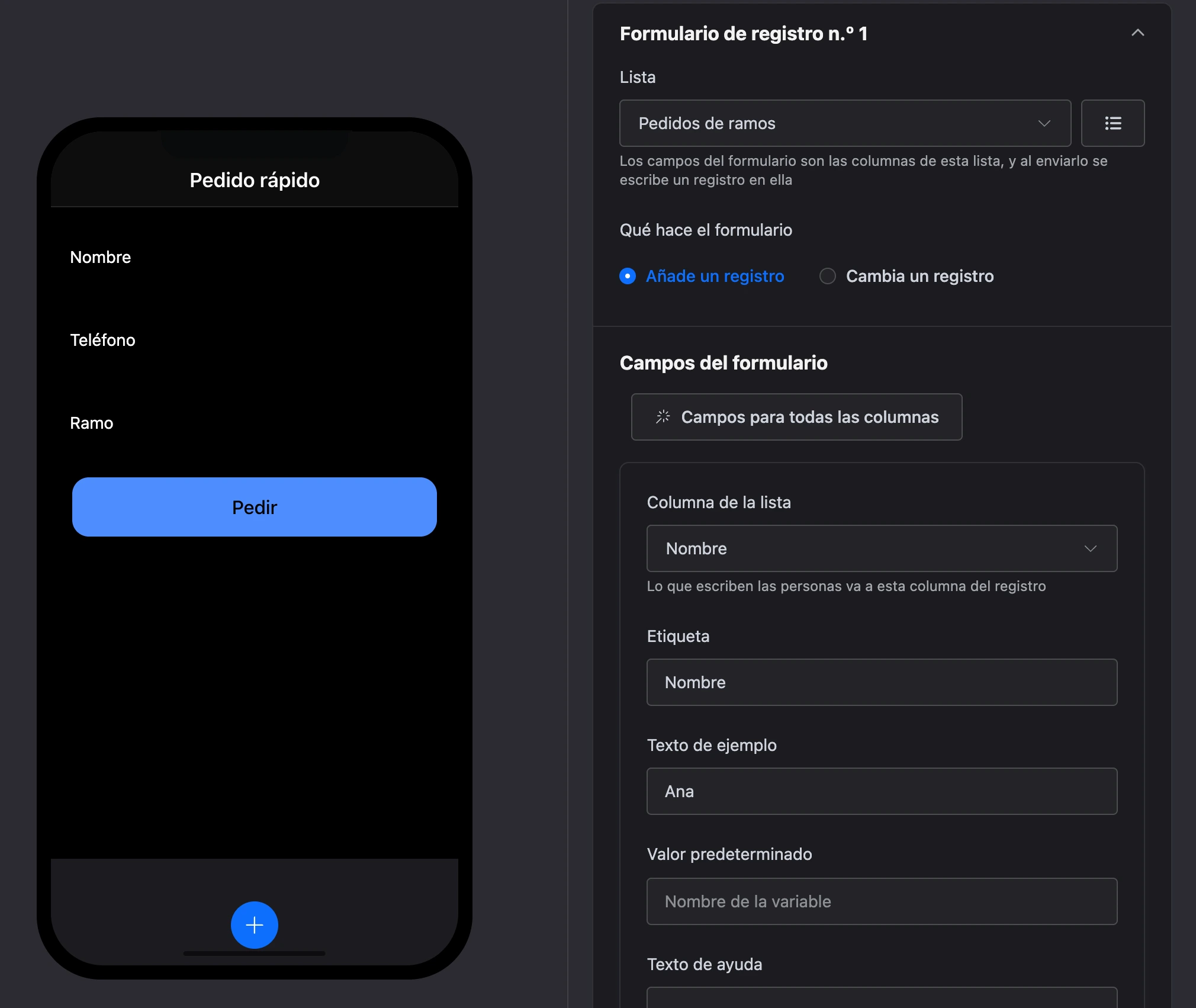This screenshot has width=1196, height=1008.
Task: Click the chevron arrow in Pedidos de ramos dropdown
Action: [x=1044, y=123]
